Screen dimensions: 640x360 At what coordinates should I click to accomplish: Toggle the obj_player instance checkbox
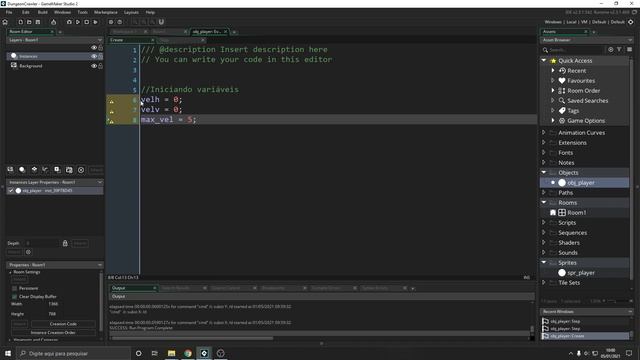pos(11,191)
